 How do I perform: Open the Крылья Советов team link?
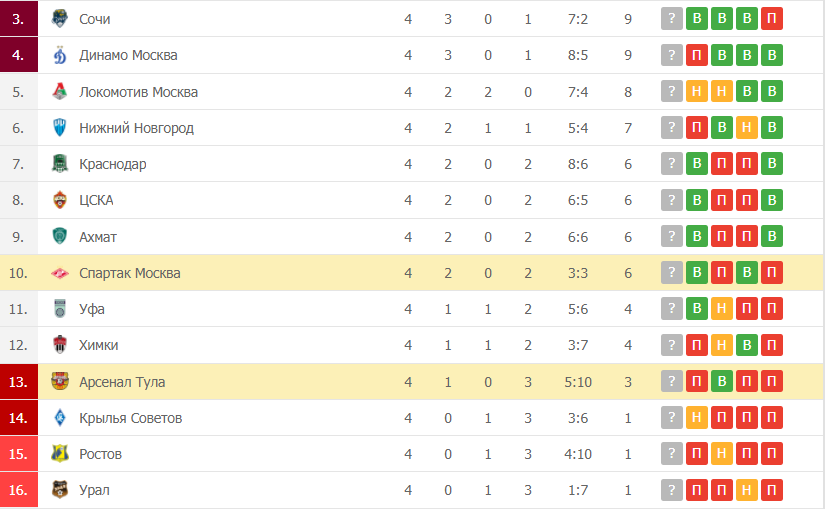click(130, 418)
